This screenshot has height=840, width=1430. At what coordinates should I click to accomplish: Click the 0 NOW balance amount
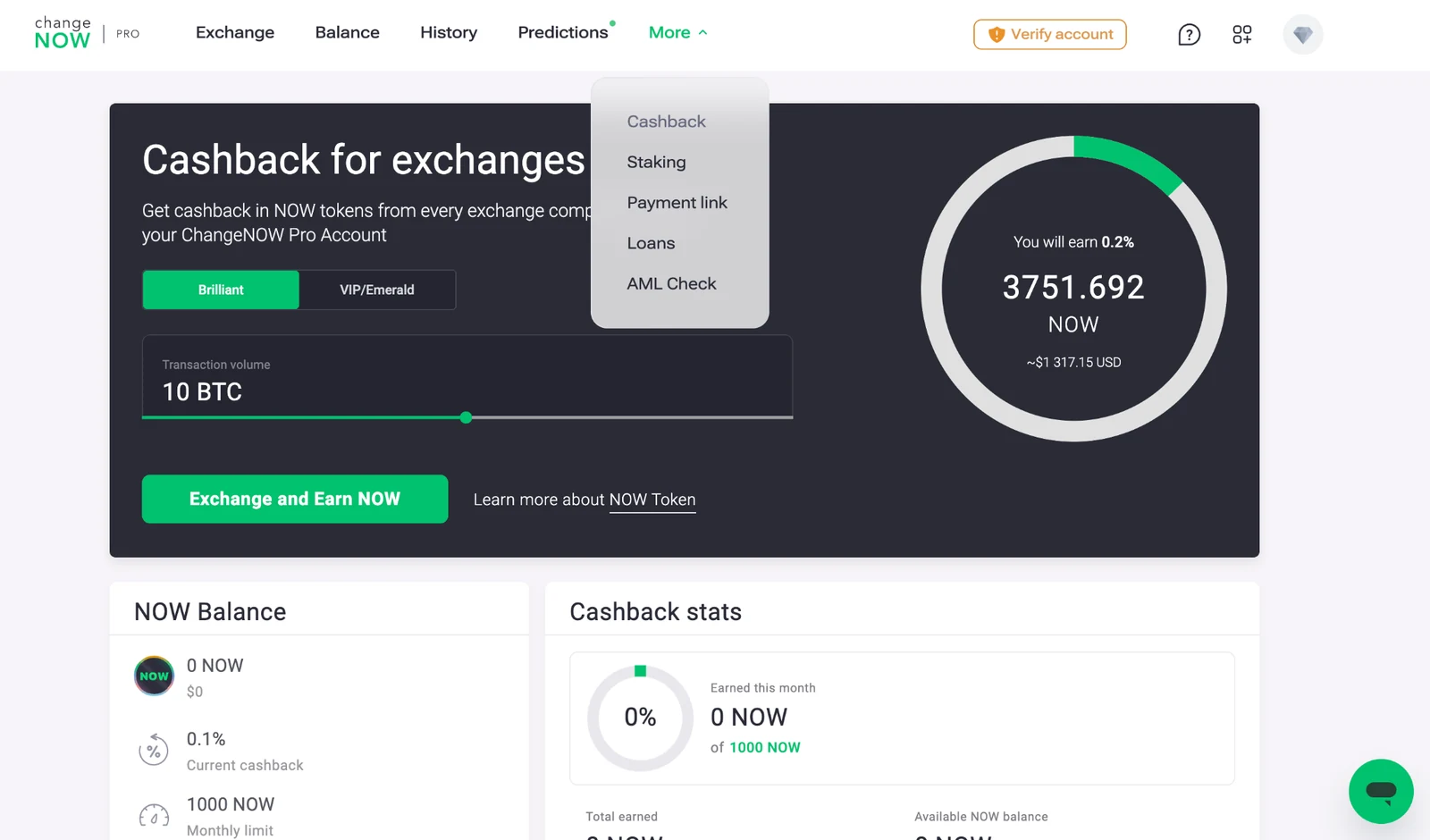pyautogui.click(x=214, y=666)
